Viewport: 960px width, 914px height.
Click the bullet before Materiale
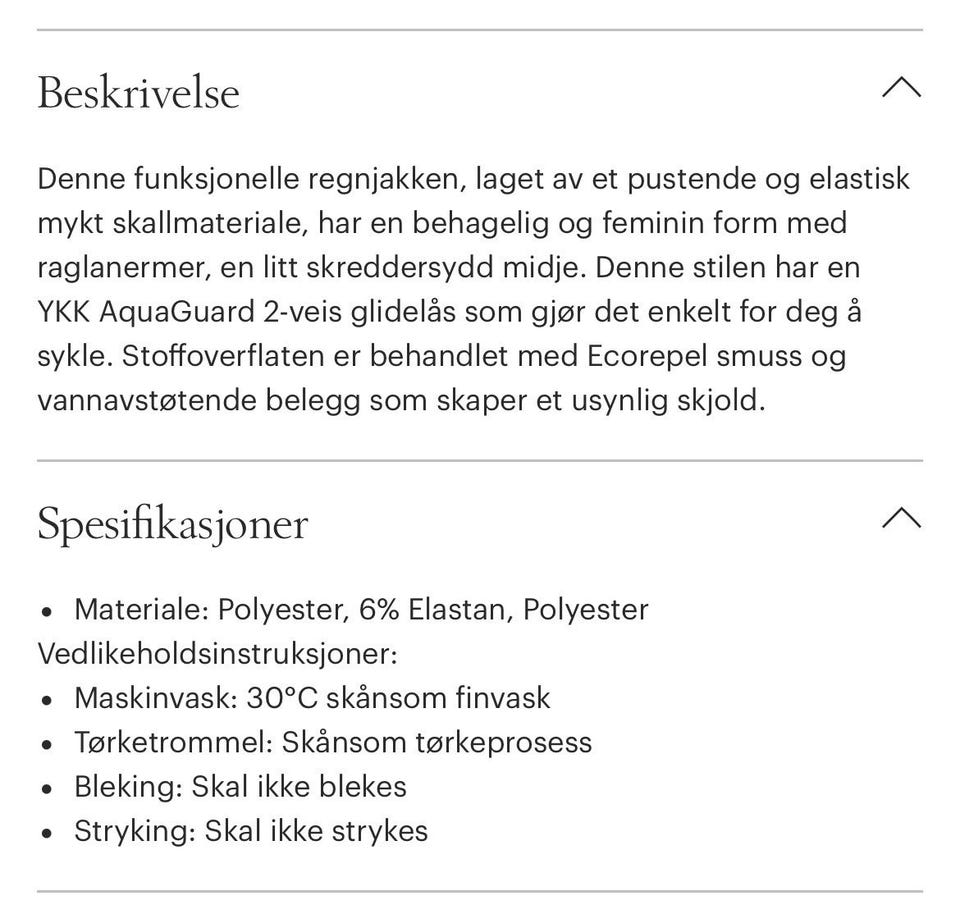click(x=47, y=612)
